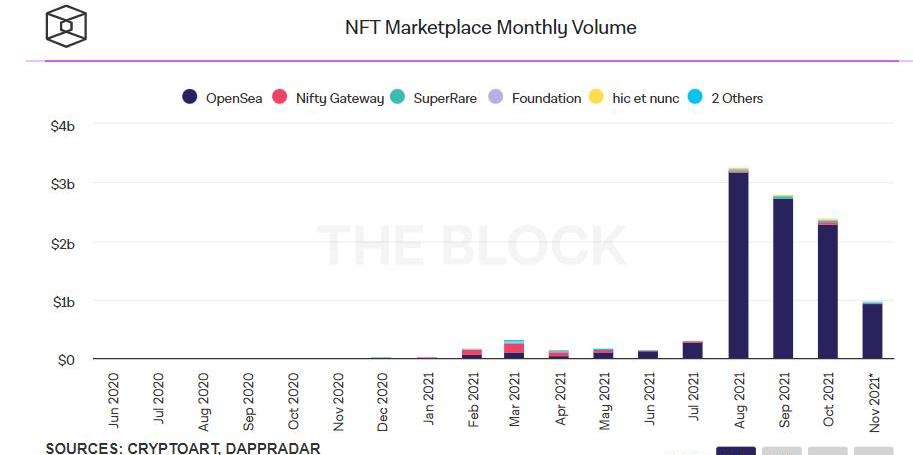Click the Jul 2021 volume bar

tap(693, 350)
